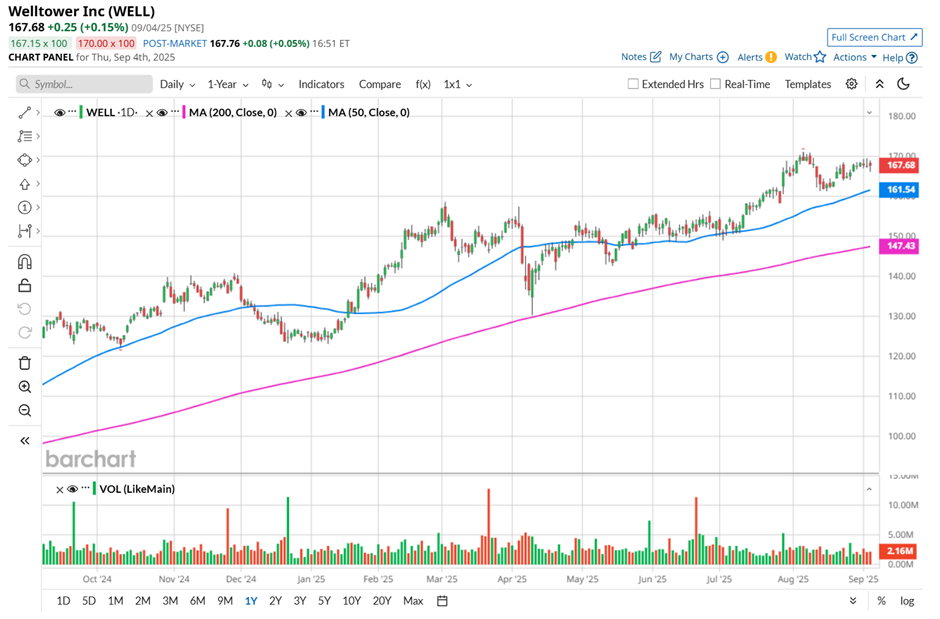
Task: Click the Symbol search field
Action: click(84, 84)
